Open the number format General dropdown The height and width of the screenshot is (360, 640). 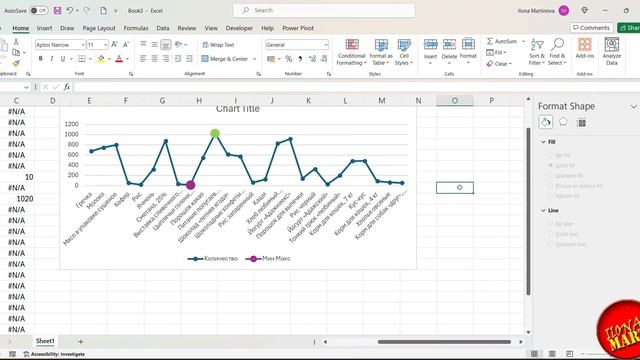coord(326,44)
